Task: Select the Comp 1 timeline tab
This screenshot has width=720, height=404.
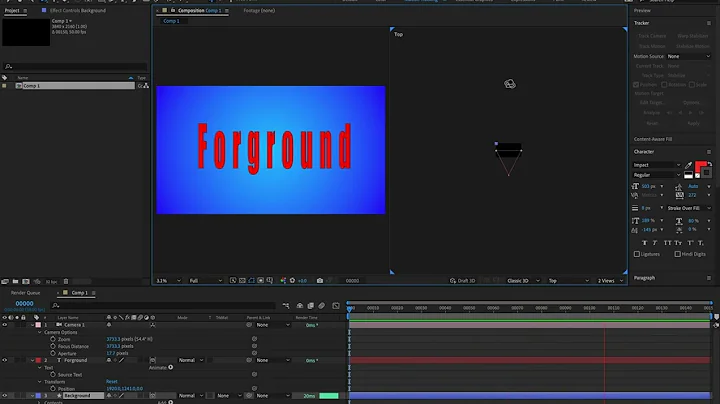Action: click(x=79, y=293)
